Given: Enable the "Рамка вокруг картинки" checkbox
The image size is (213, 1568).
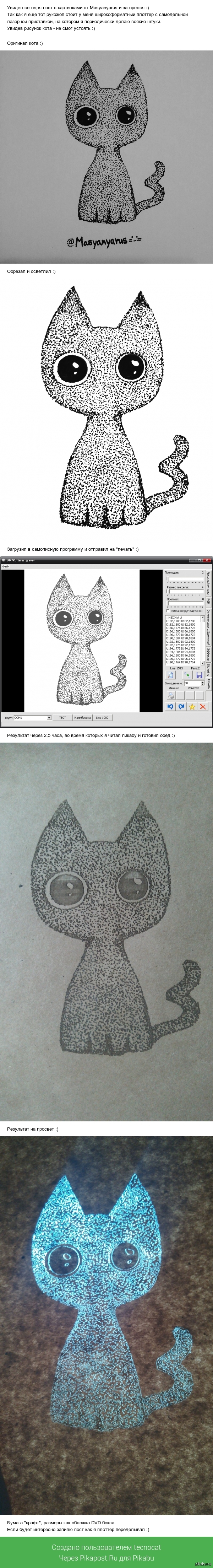Looking at the screenshot, I should click(x=168, y=610).
